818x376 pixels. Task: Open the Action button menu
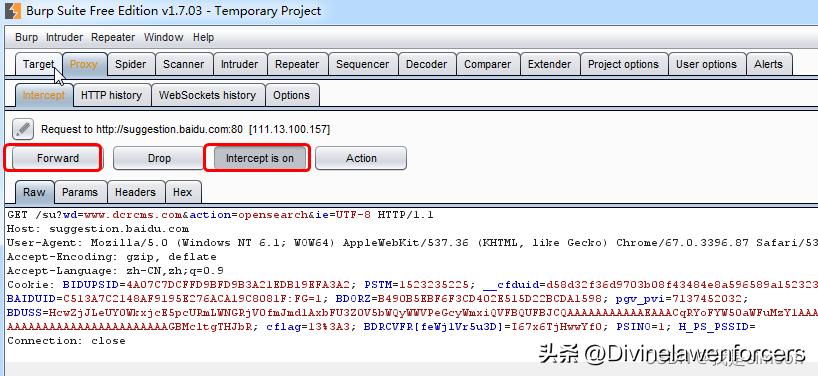click(361, 158)
